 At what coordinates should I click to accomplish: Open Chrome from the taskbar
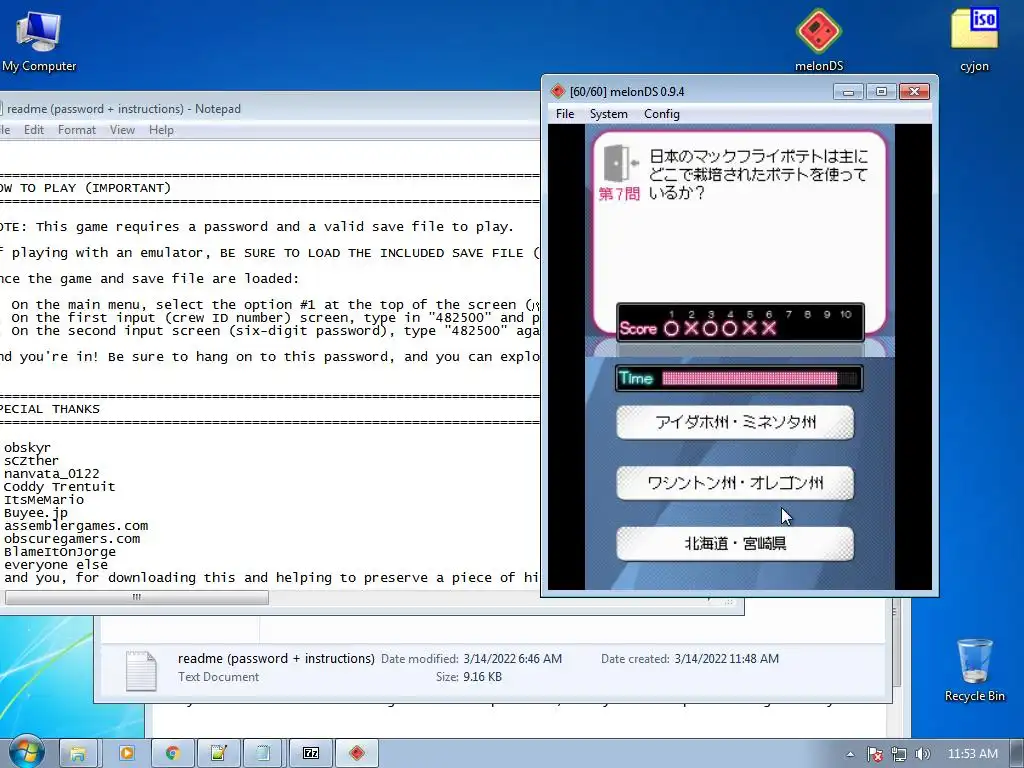172,754
